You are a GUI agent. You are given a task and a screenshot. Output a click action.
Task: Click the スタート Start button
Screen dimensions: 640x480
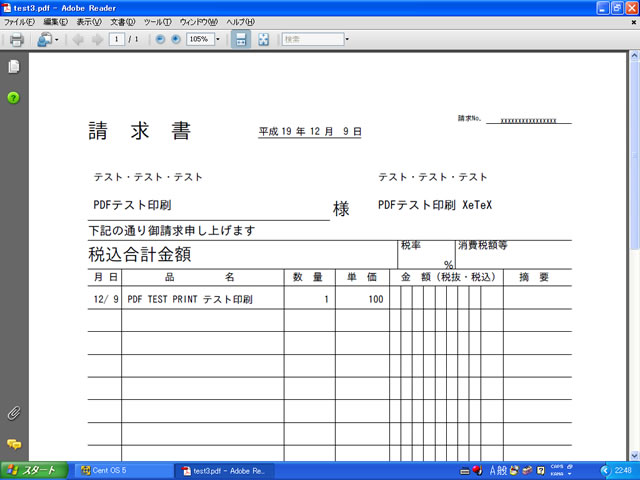pos(33,470)
